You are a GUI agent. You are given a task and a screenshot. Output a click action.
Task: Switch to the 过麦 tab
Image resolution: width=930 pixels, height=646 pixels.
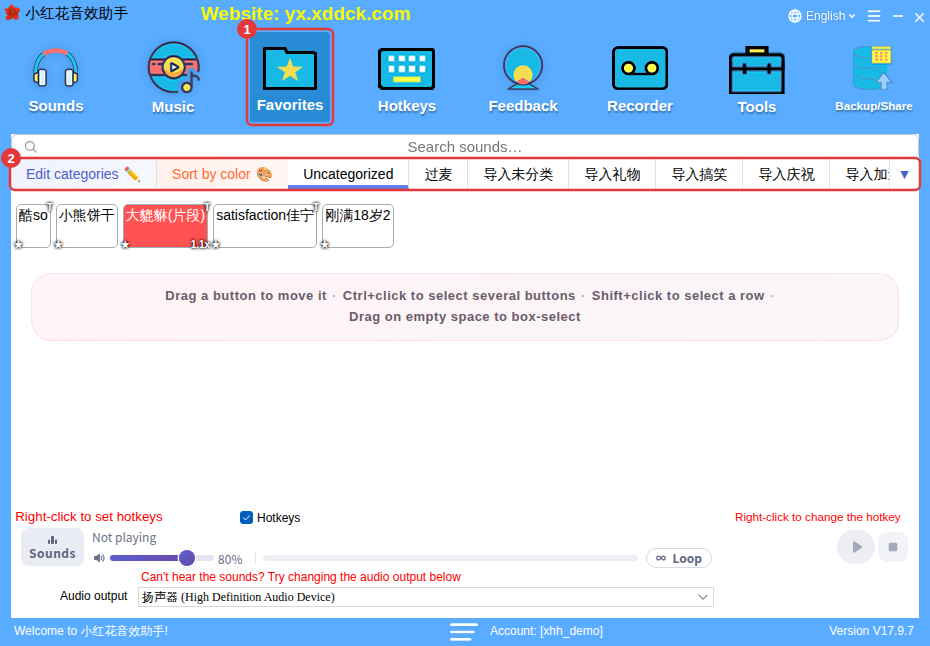coord(438,174)
